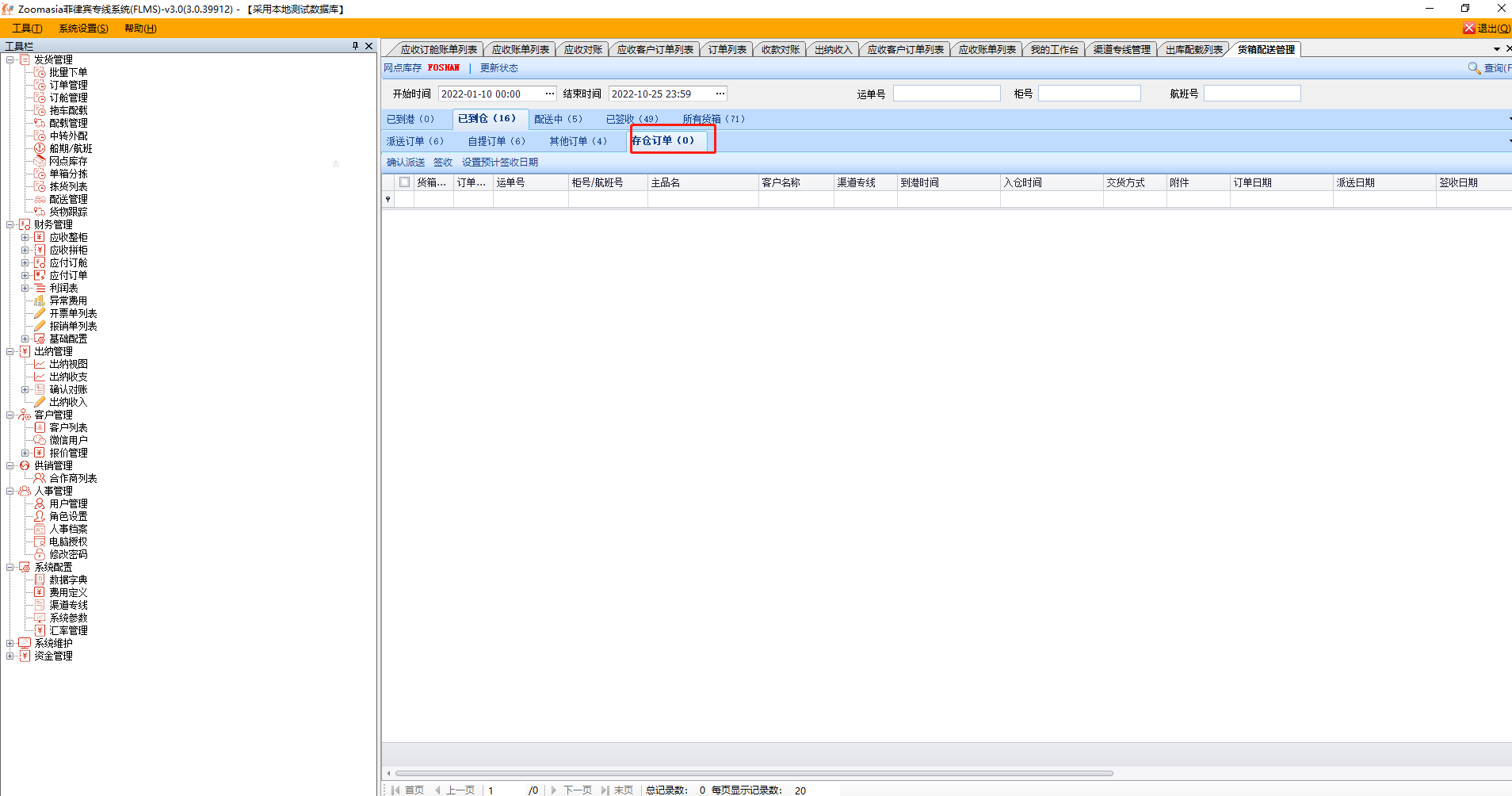Screen dimensions: 1512x796
Task: Switch to the 已签收 (49) tab
Action: 632,119
